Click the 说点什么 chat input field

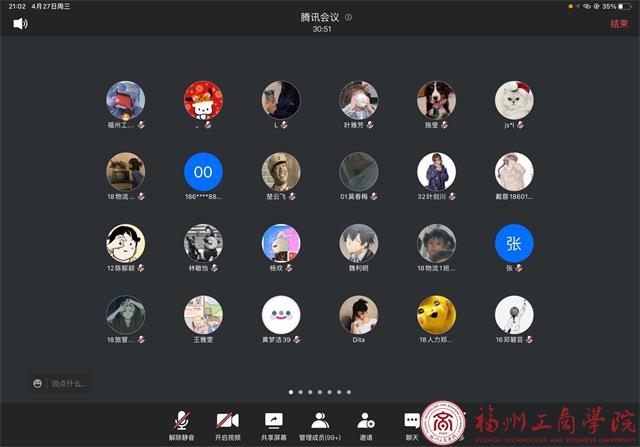pos(70,382)
